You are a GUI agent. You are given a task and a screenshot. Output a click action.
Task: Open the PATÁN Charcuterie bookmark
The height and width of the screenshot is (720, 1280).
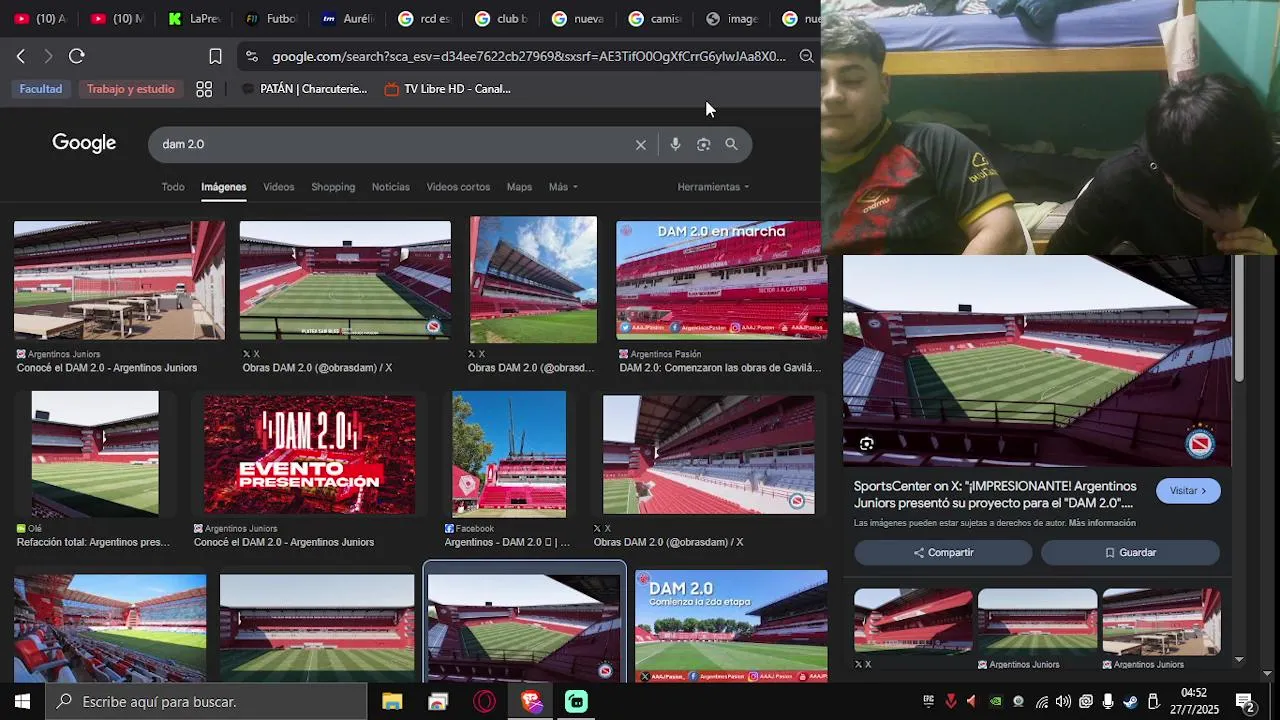click(x=304, y=89)
